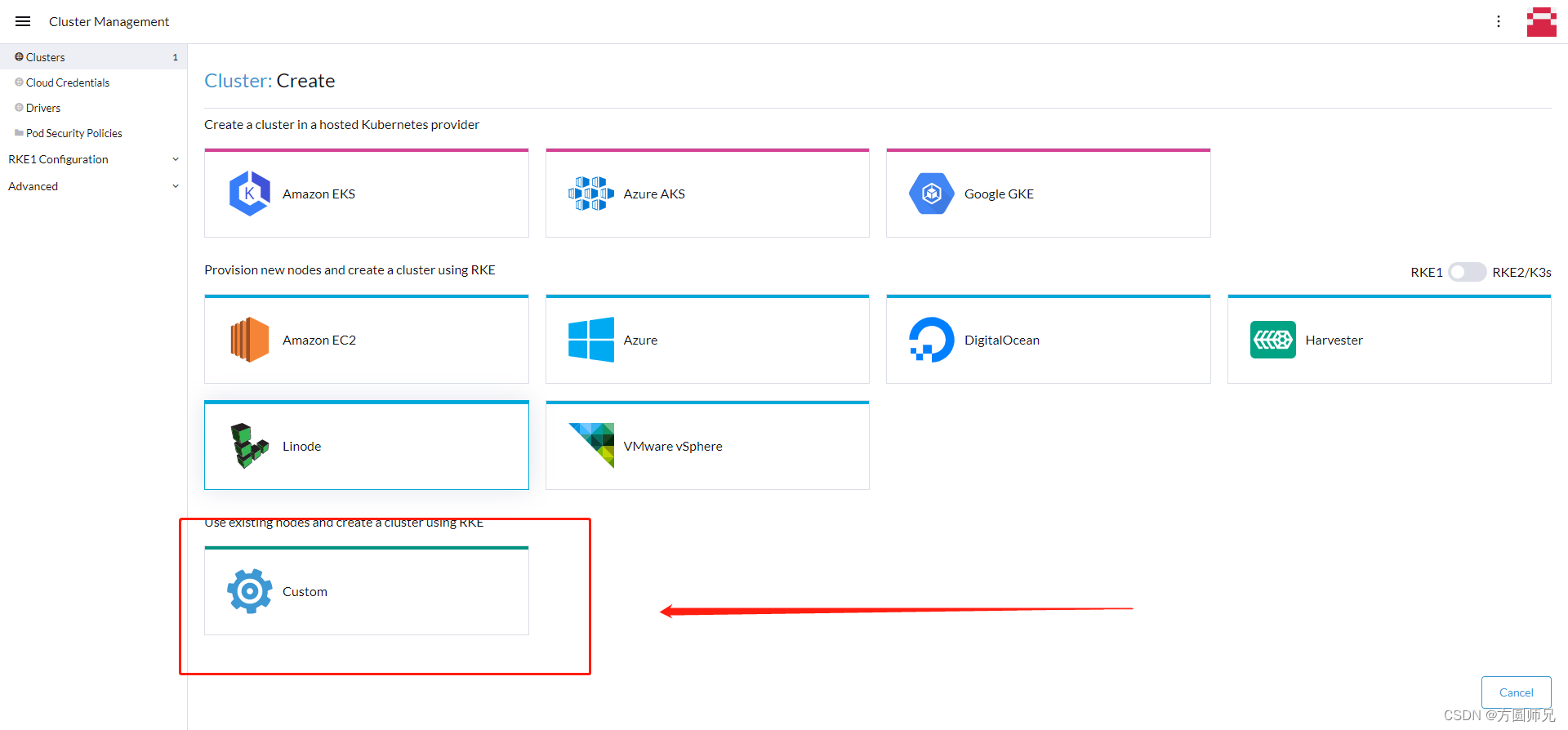Viewport: 1568px width, 730px height.
Task: Select the RKE1 toggle label
Action: pyautogui.click(x=1426, y=272)
